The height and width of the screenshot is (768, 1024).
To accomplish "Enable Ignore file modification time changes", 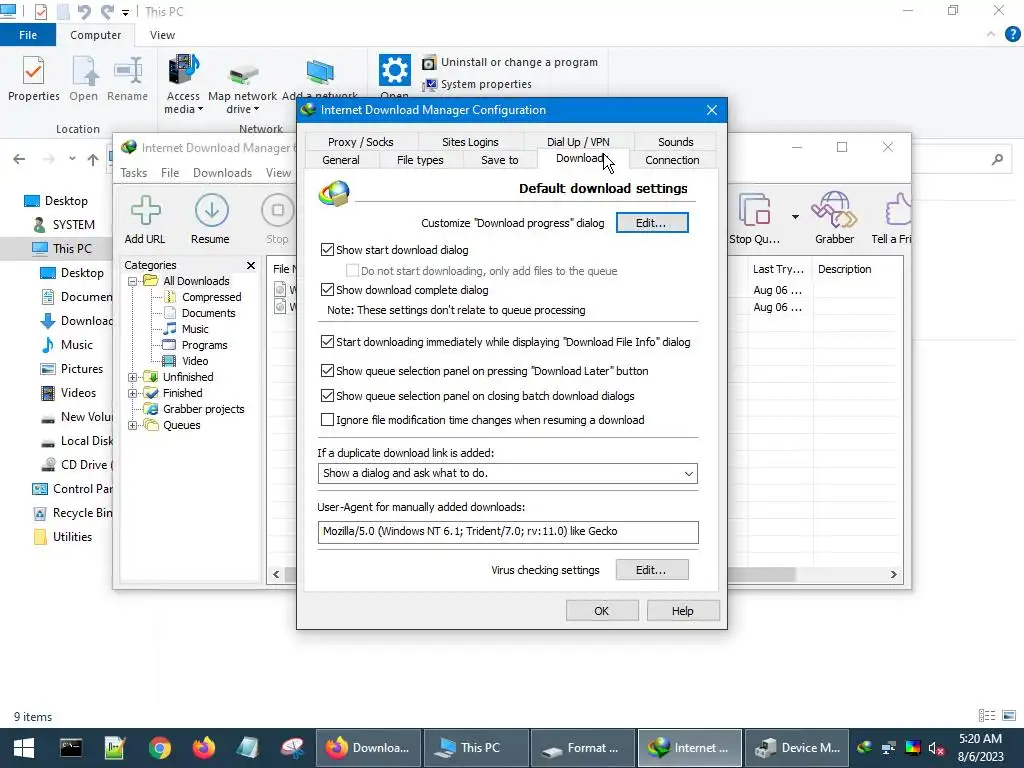I will [x=327, y=420].
